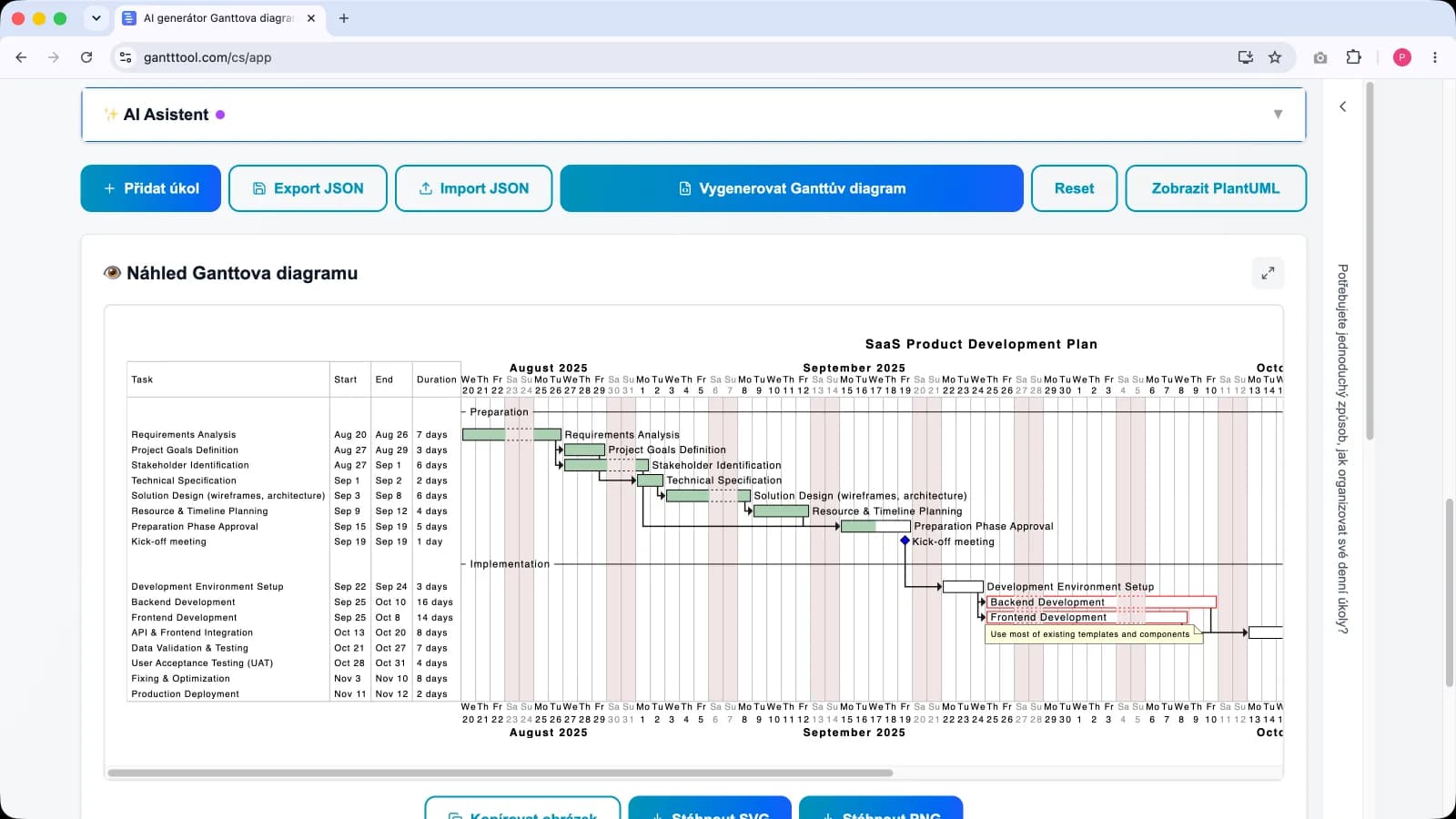Click the 'Preparation' section label
The height and width of the screenshot is (819, 1456).
pyautogui.click(x=499, y=412)
